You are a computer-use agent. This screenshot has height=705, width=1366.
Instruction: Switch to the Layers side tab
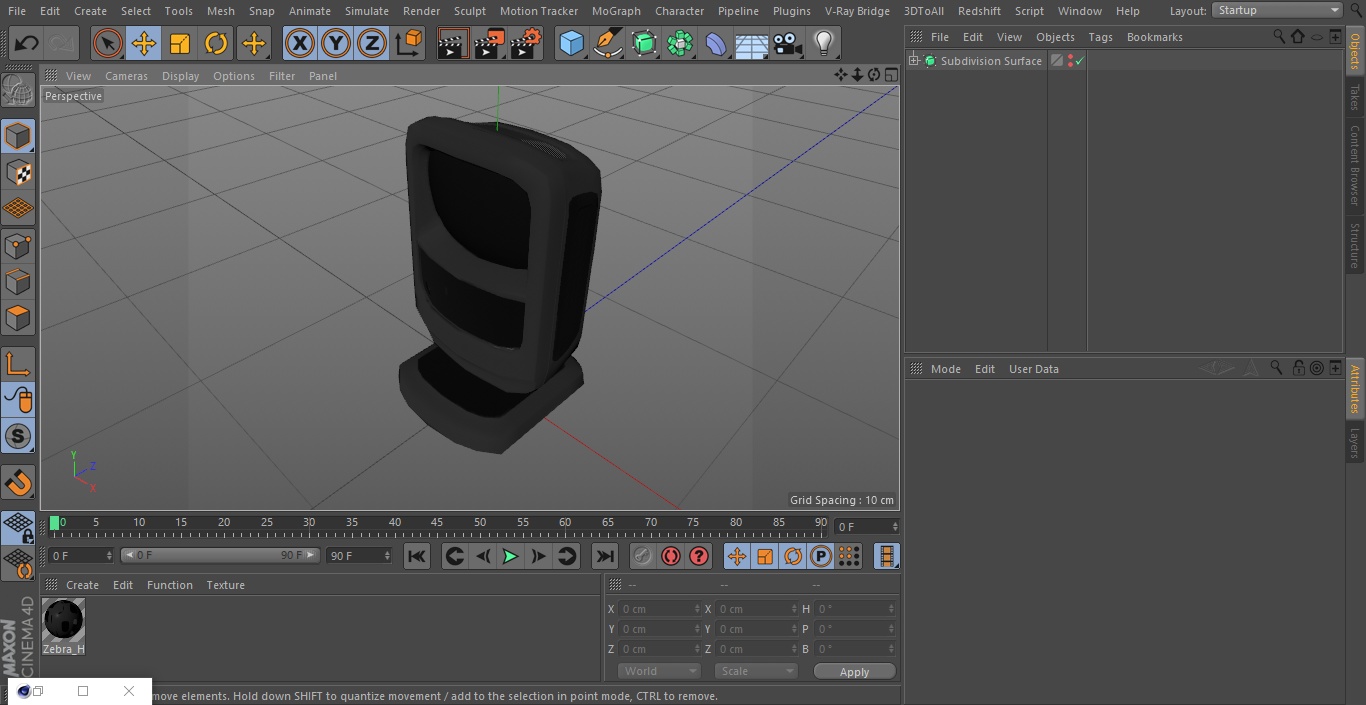click(x=1355, y=443)
